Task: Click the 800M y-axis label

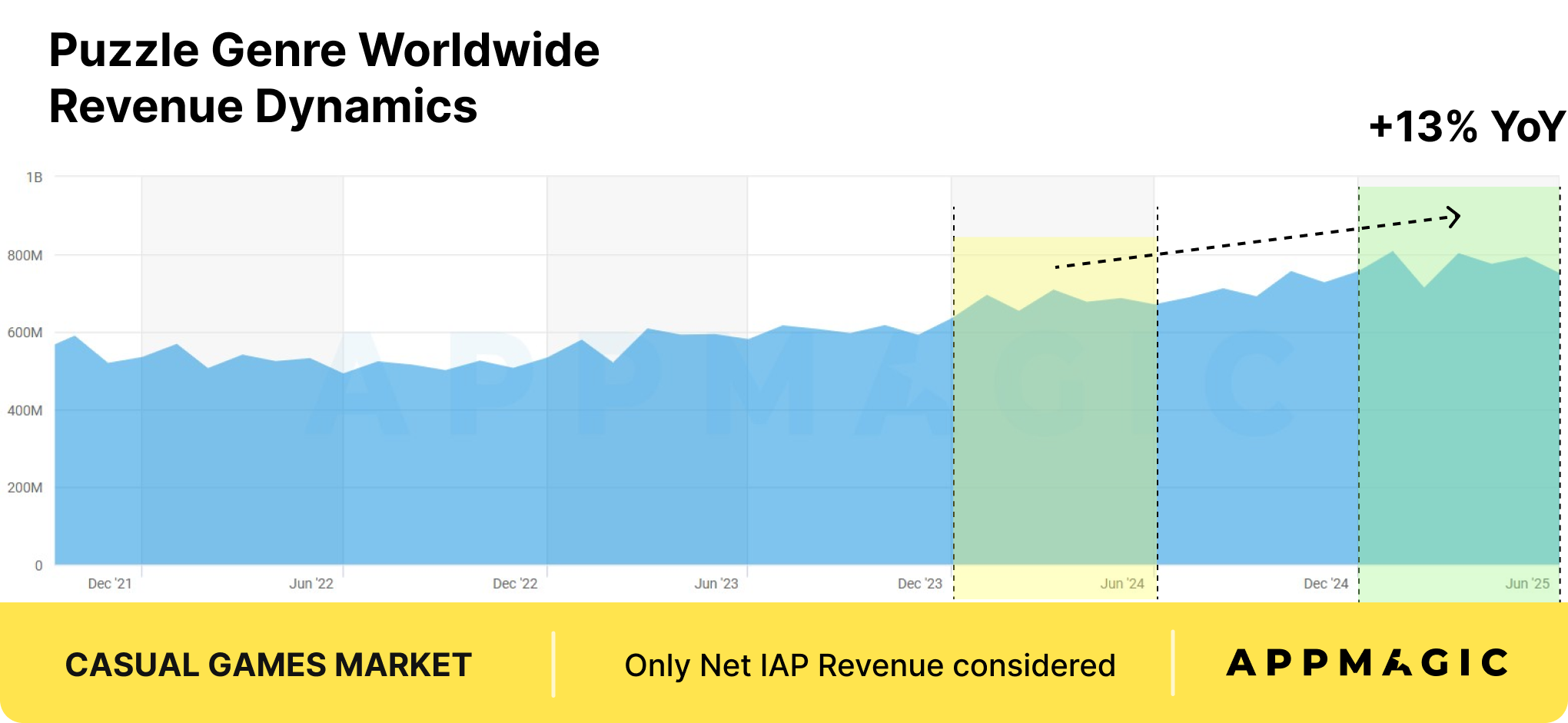Action: click(x=25, y=255)
